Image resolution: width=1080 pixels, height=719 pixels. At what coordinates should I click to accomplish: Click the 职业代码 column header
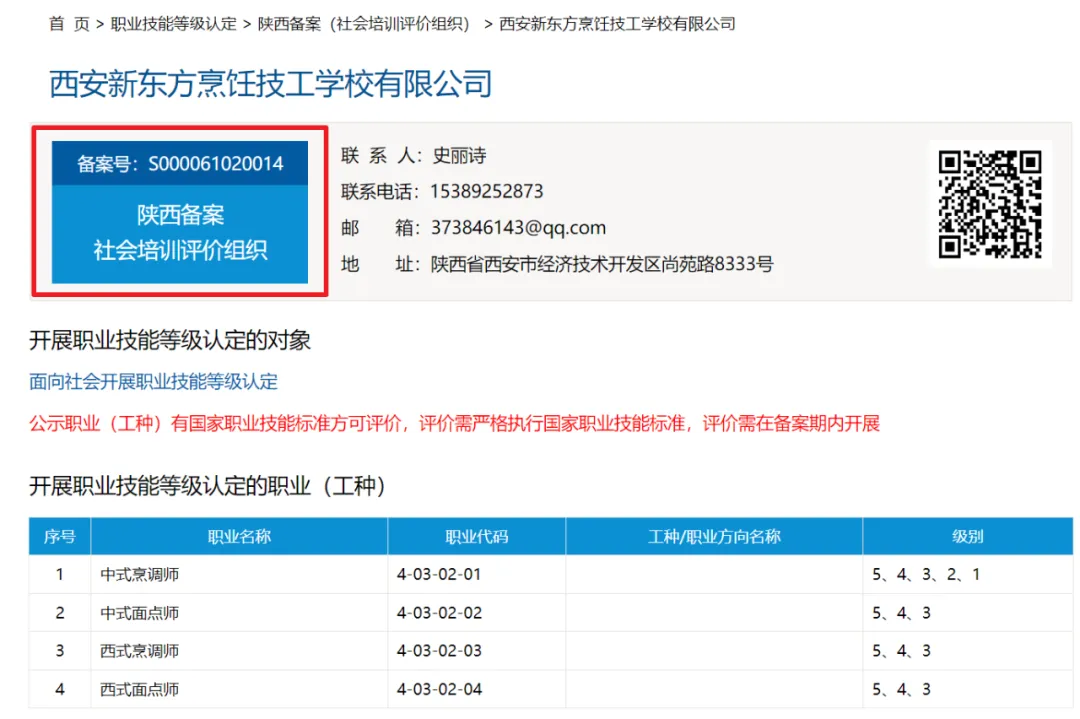[476, 537]
